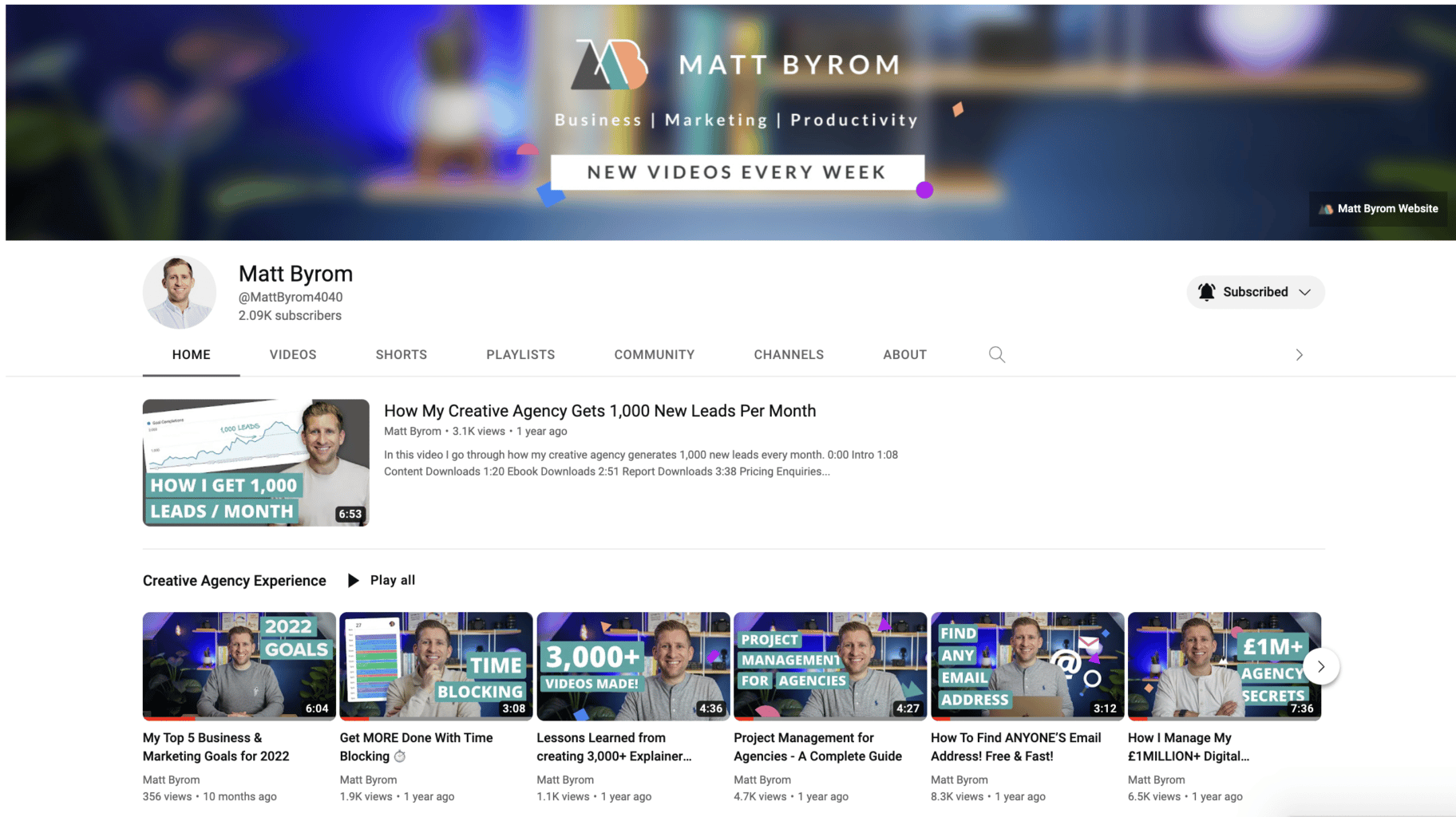
Task: Open the CHANNELS tab
Action: (789, 354)
